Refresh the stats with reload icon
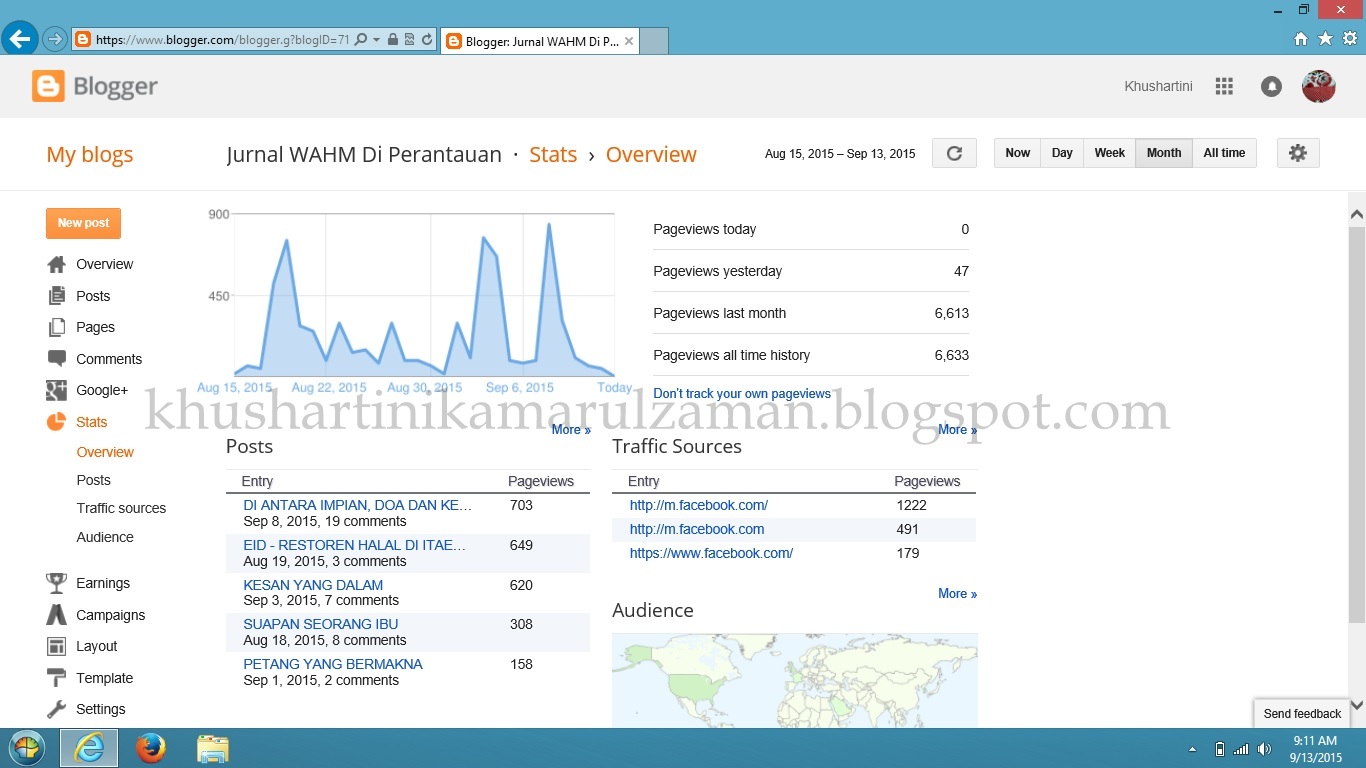This screenshot has width=1366, height=768. point(954,153)
